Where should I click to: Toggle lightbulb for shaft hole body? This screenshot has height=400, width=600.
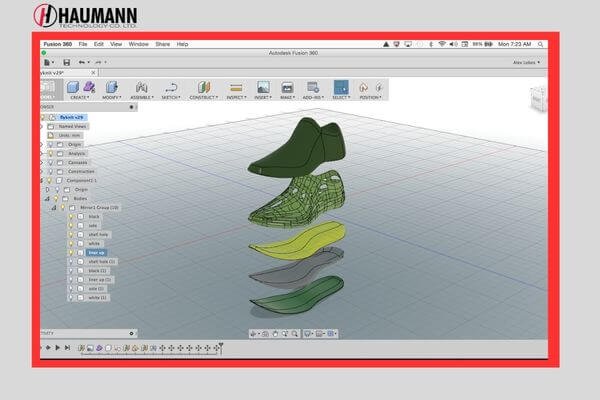pos(71,234)
